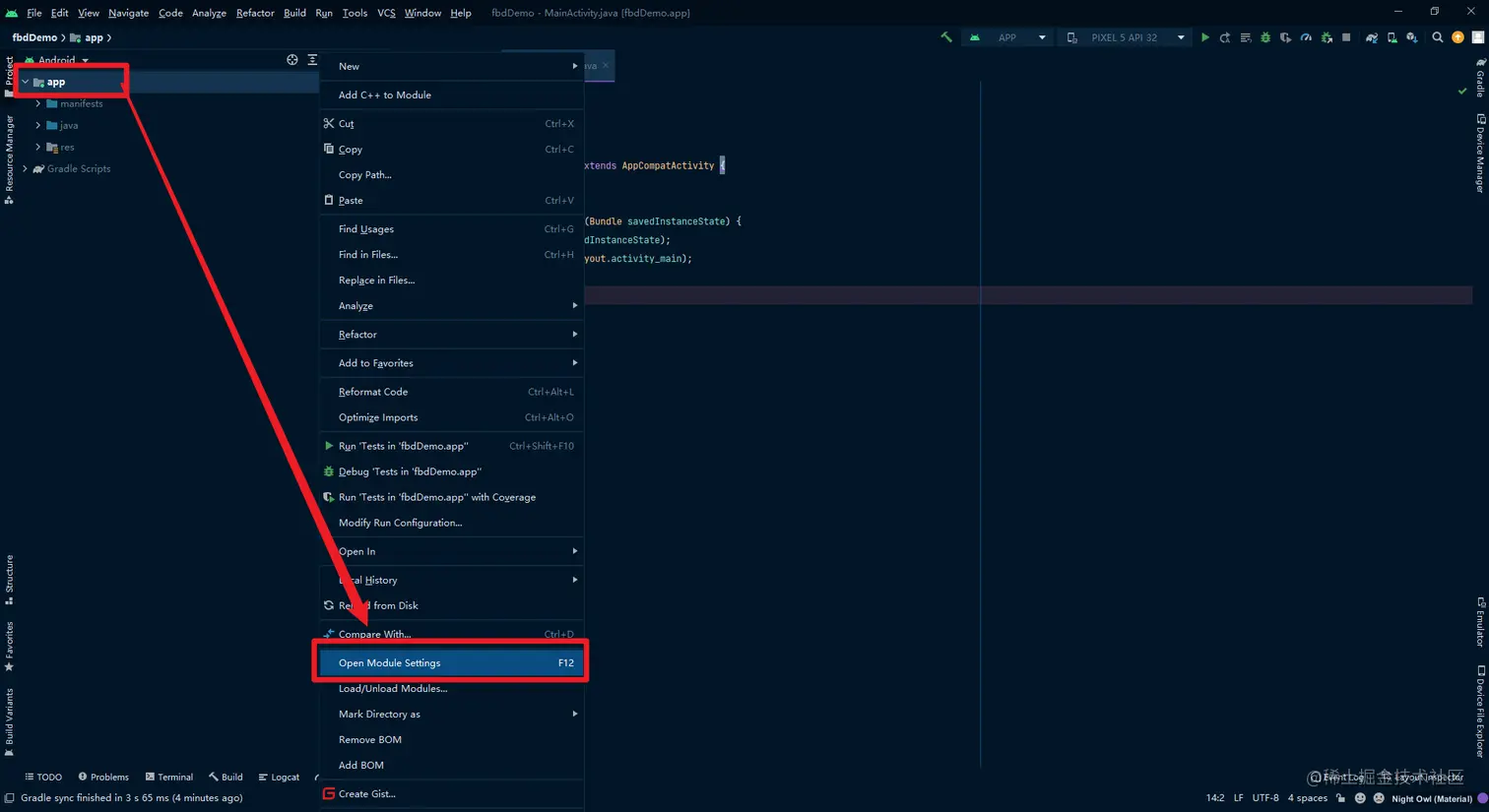This screenshot has width=1489, height=812.
Task: Click the read-only lock icon in status bar
Action: point(1340,798)
